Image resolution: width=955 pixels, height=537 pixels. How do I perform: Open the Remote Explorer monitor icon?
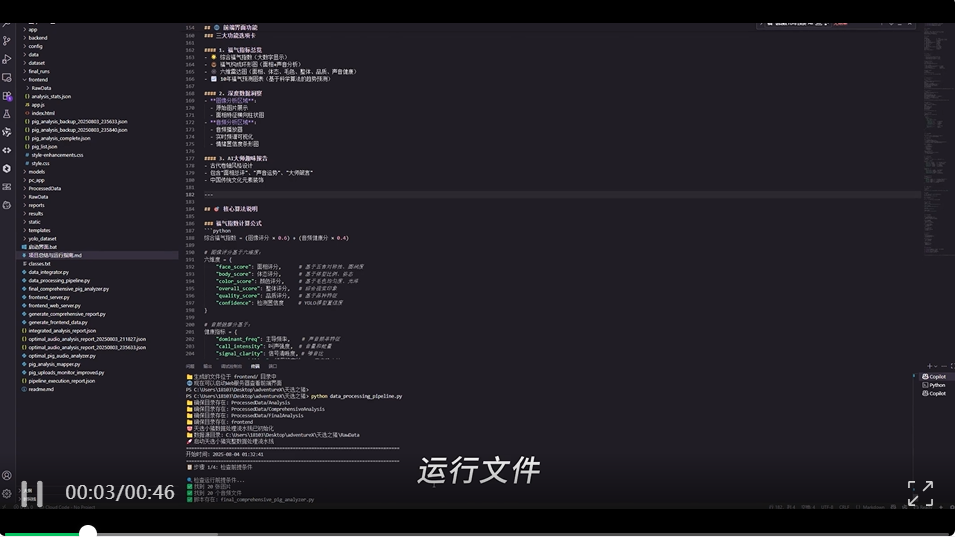[x=7, y=77]
